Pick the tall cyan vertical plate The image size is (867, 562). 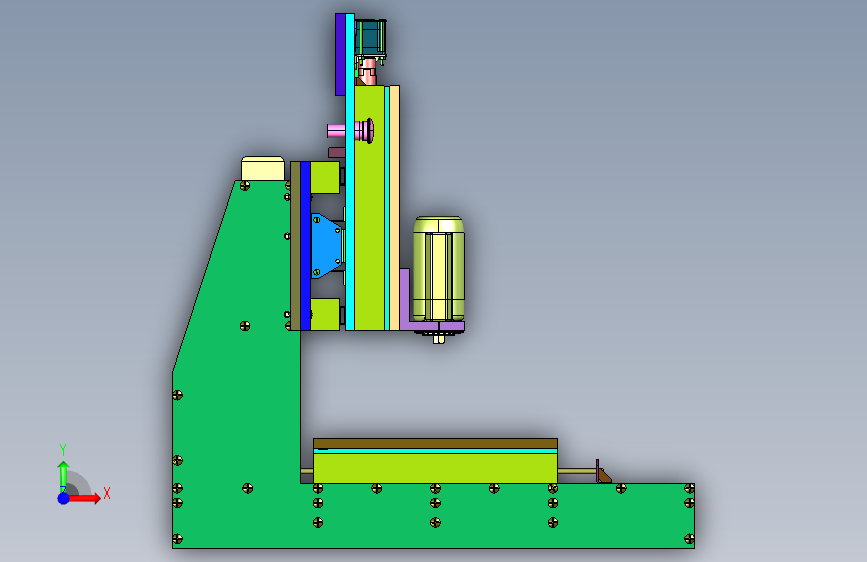(349, 171)
